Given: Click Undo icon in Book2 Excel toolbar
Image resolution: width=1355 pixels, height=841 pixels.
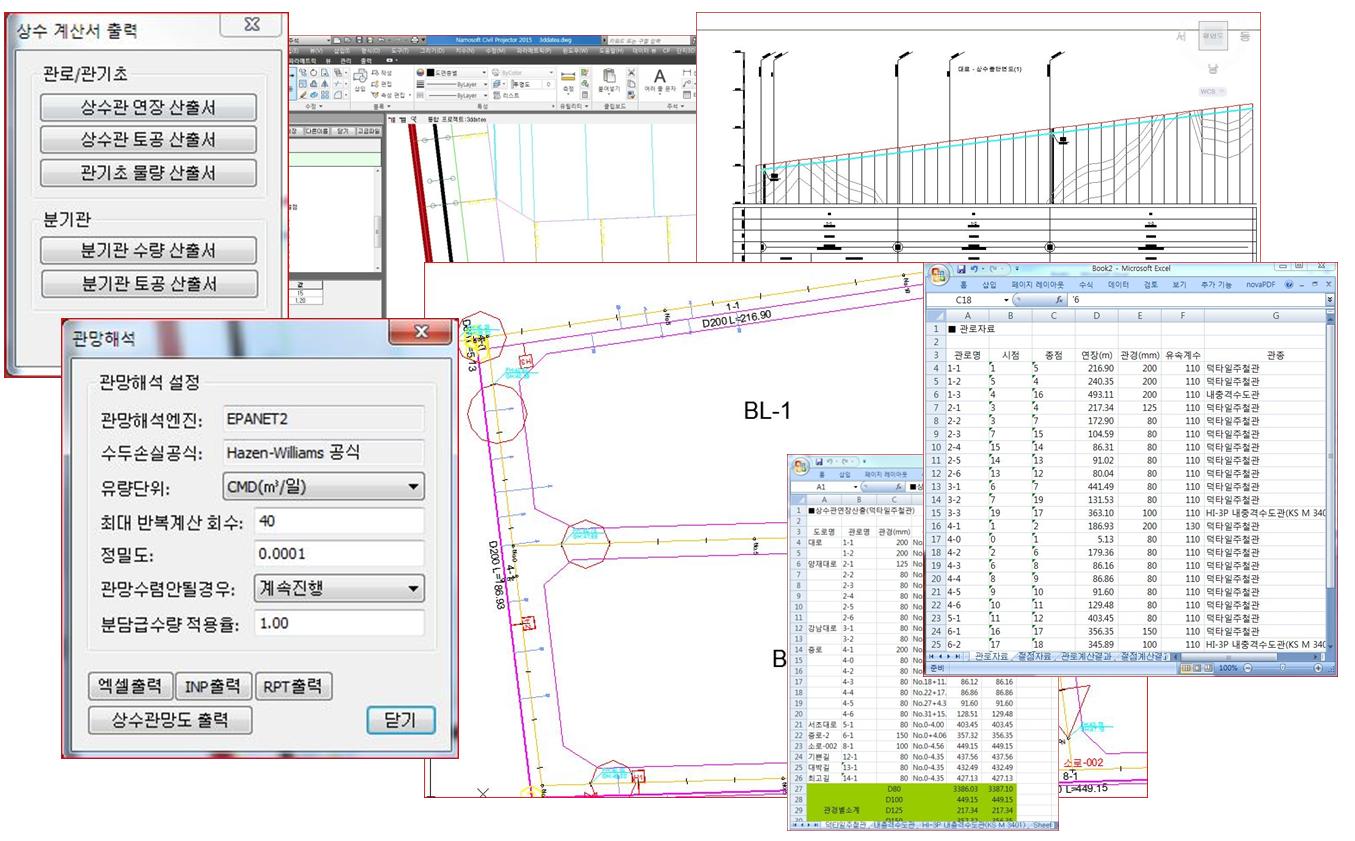Looking at the screenshot, I should click(x=975, y=269).
